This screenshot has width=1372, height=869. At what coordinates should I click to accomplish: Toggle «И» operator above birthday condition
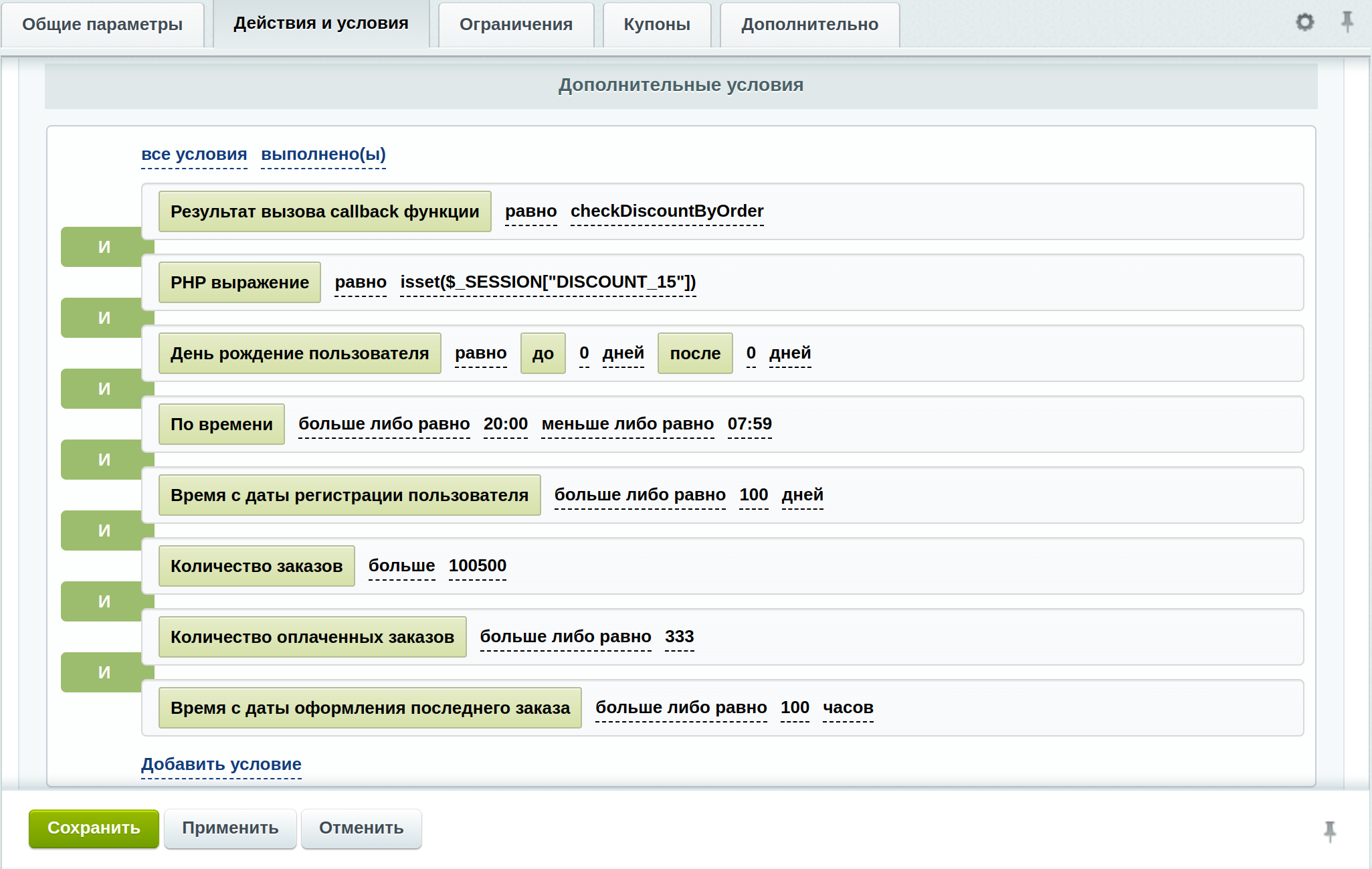(x=104, y=318)
